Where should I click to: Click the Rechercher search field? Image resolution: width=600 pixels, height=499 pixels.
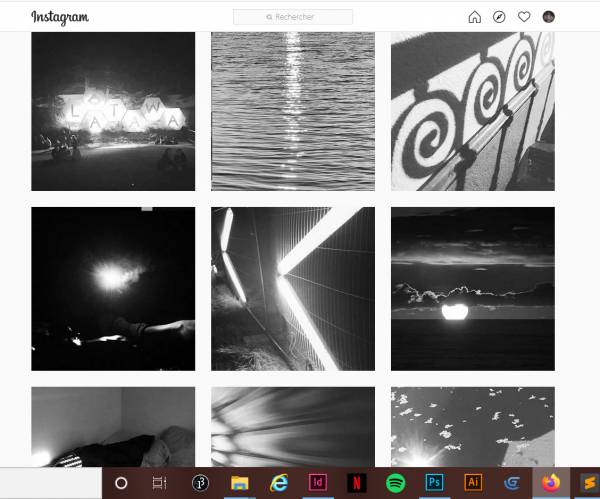click(293, 17)
